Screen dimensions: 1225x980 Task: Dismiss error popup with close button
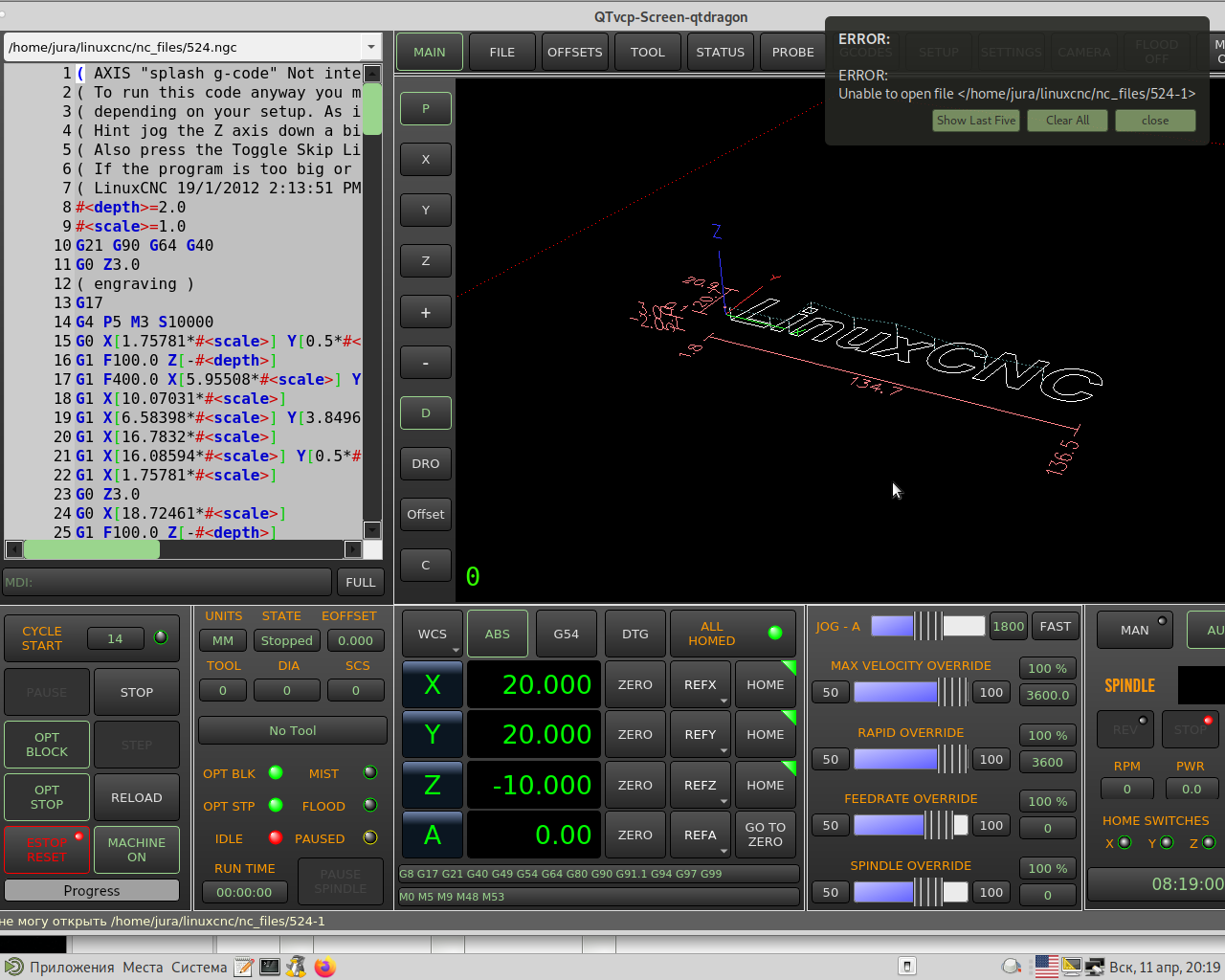1155,121
